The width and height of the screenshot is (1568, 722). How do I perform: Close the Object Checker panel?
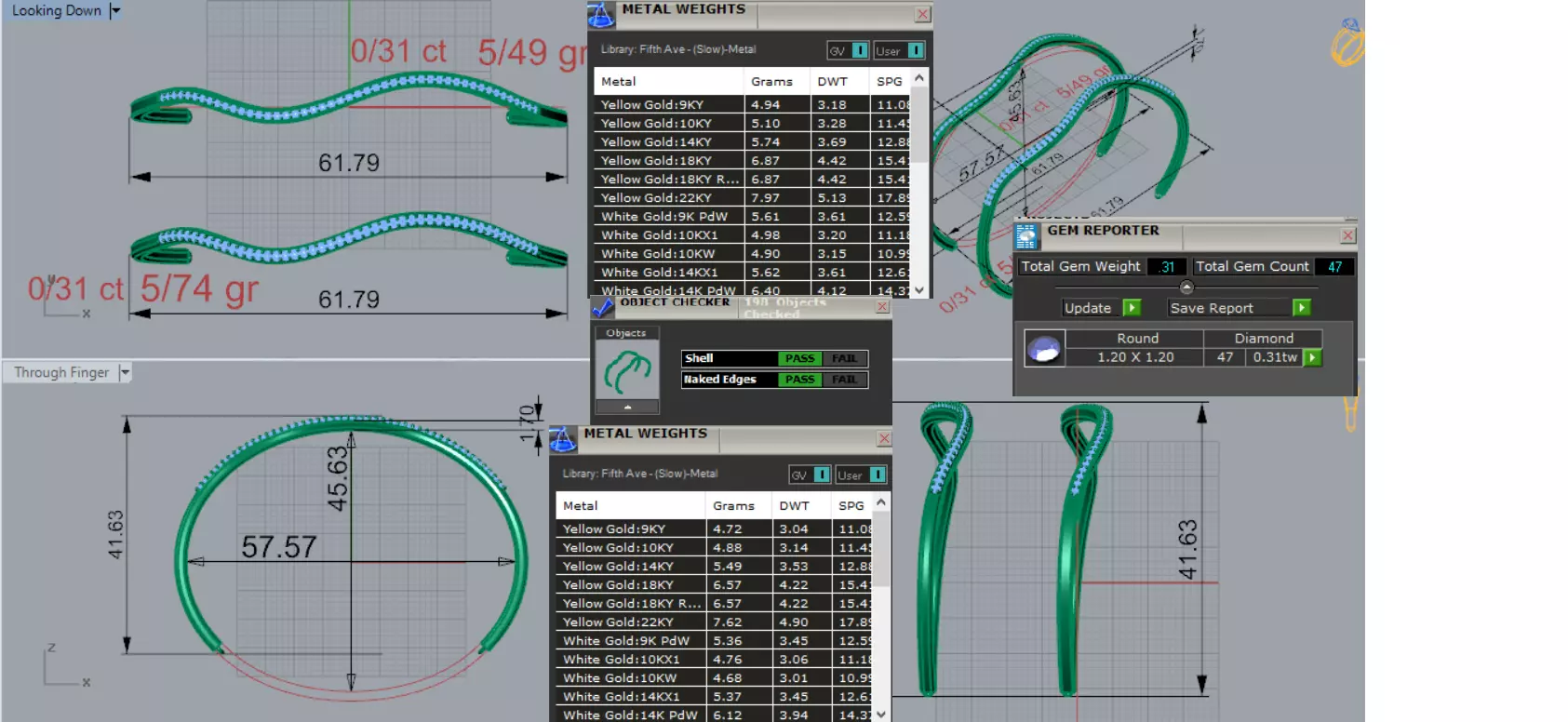[x=882, y=307]
